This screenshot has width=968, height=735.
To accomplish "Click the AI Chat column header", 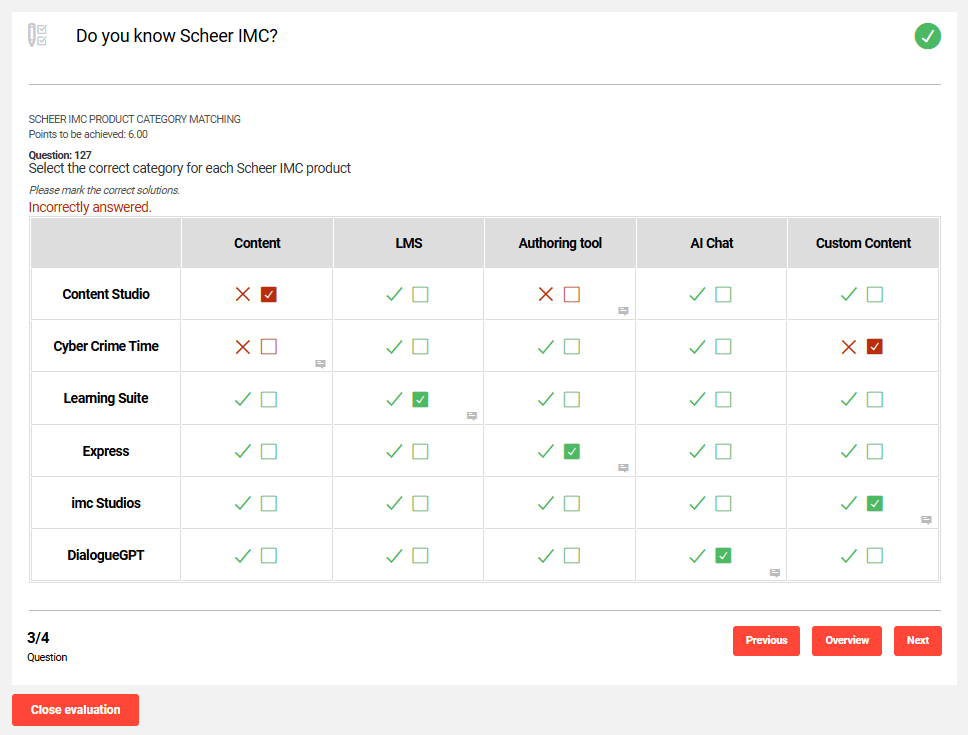I will point(712,243).
